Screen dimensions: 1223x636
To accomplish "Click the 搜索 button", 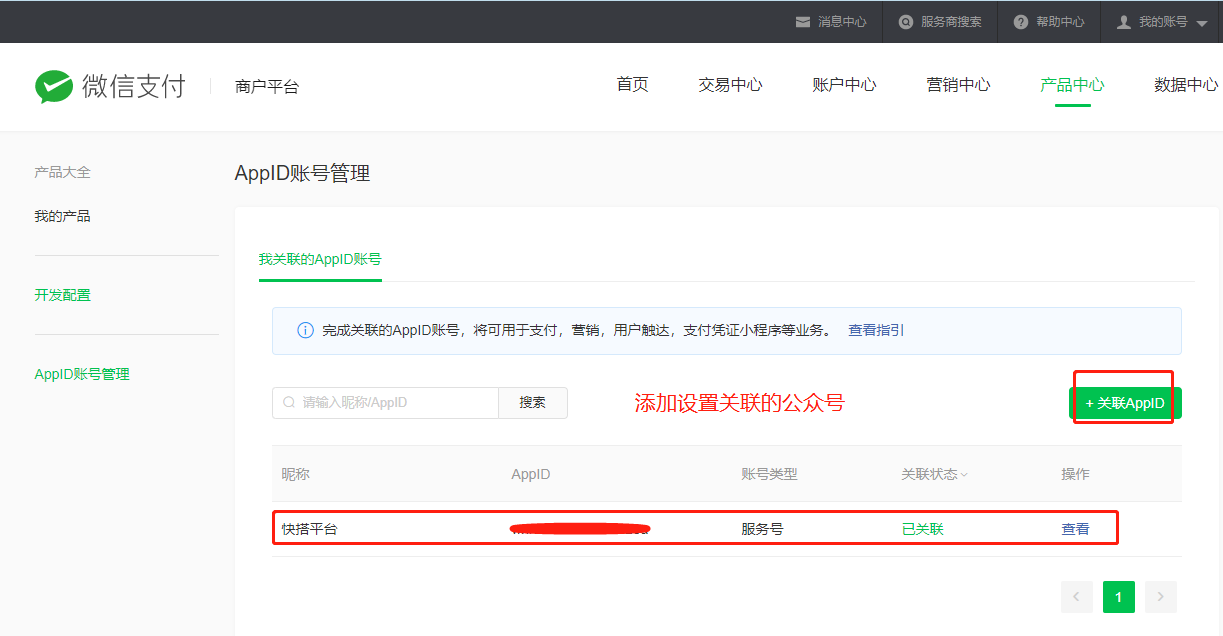I will (533, 403).
